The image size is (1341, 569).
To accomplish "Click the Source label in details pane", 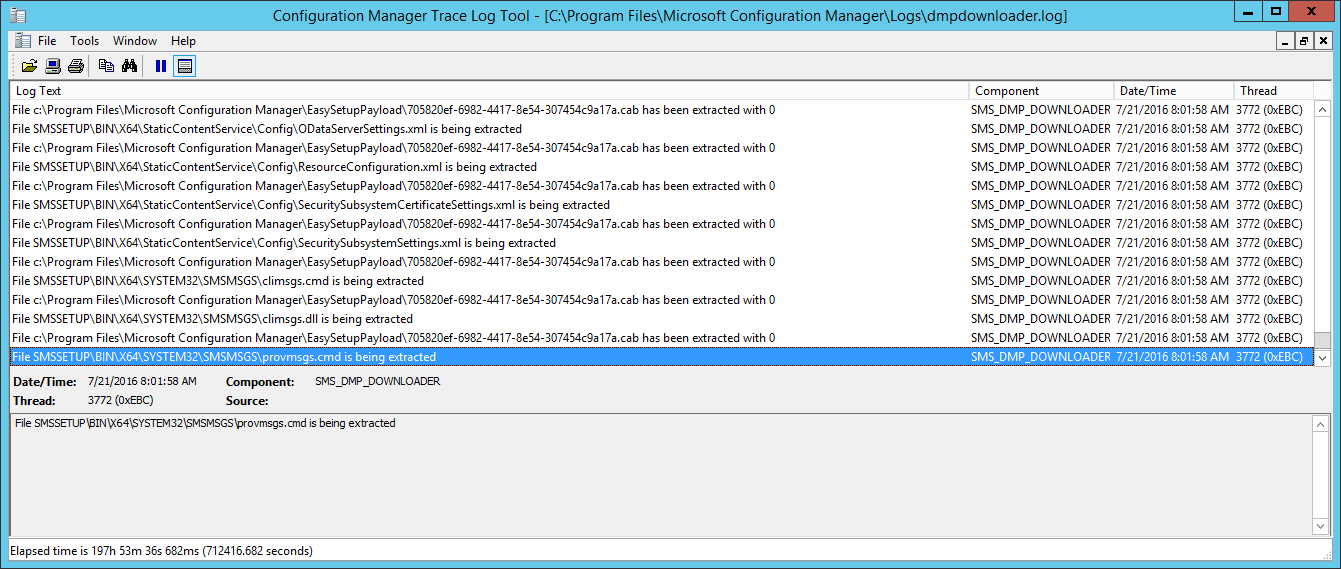I will pos(247,401).
